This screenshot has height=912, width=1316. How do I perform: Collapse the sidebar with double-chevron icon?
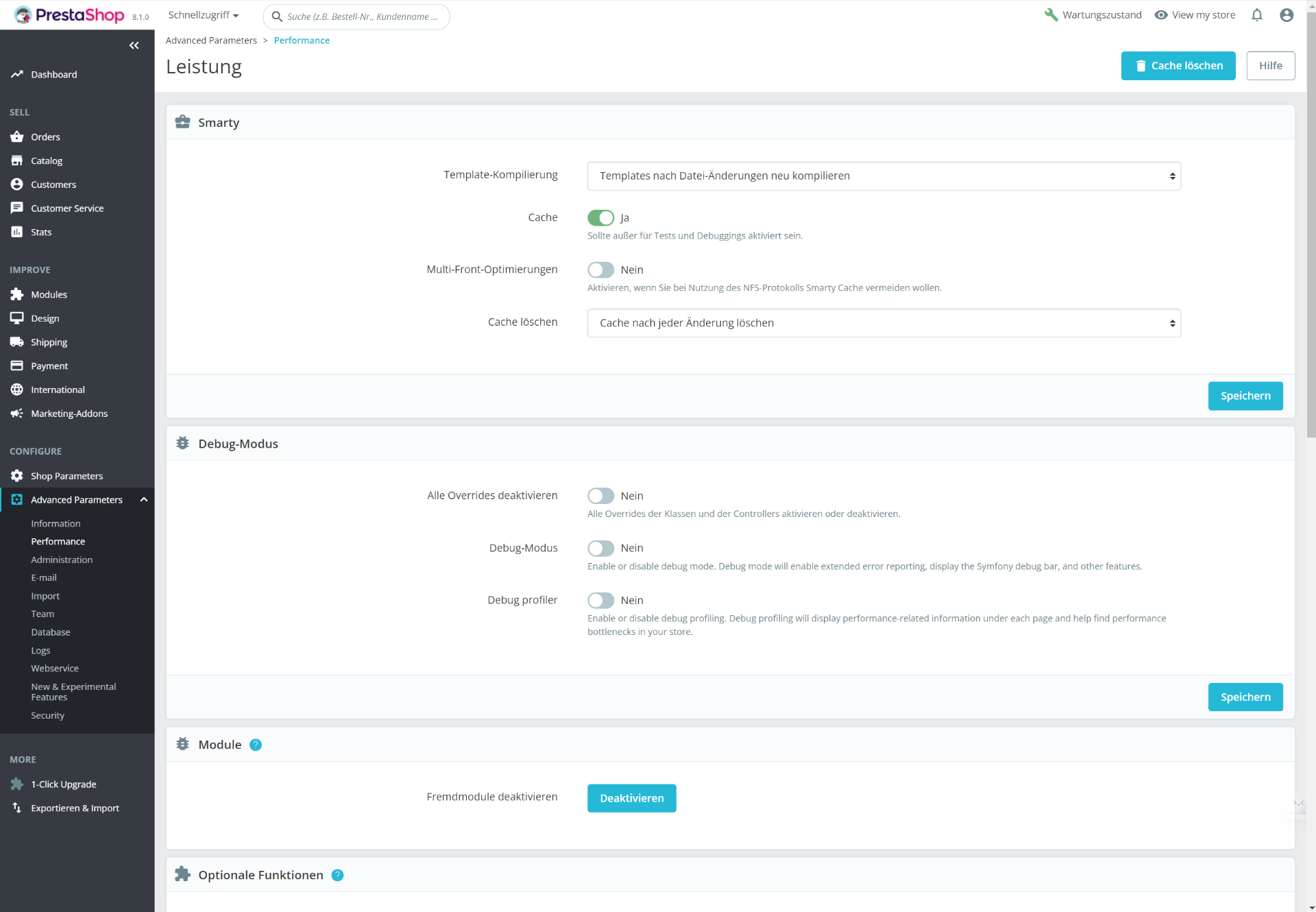click(x=134, y=45)
